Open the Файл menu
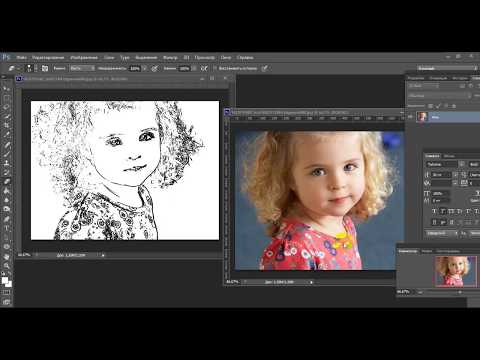This screenshot has width=480, height=360. pyautogui.click(x=22, y=57)
